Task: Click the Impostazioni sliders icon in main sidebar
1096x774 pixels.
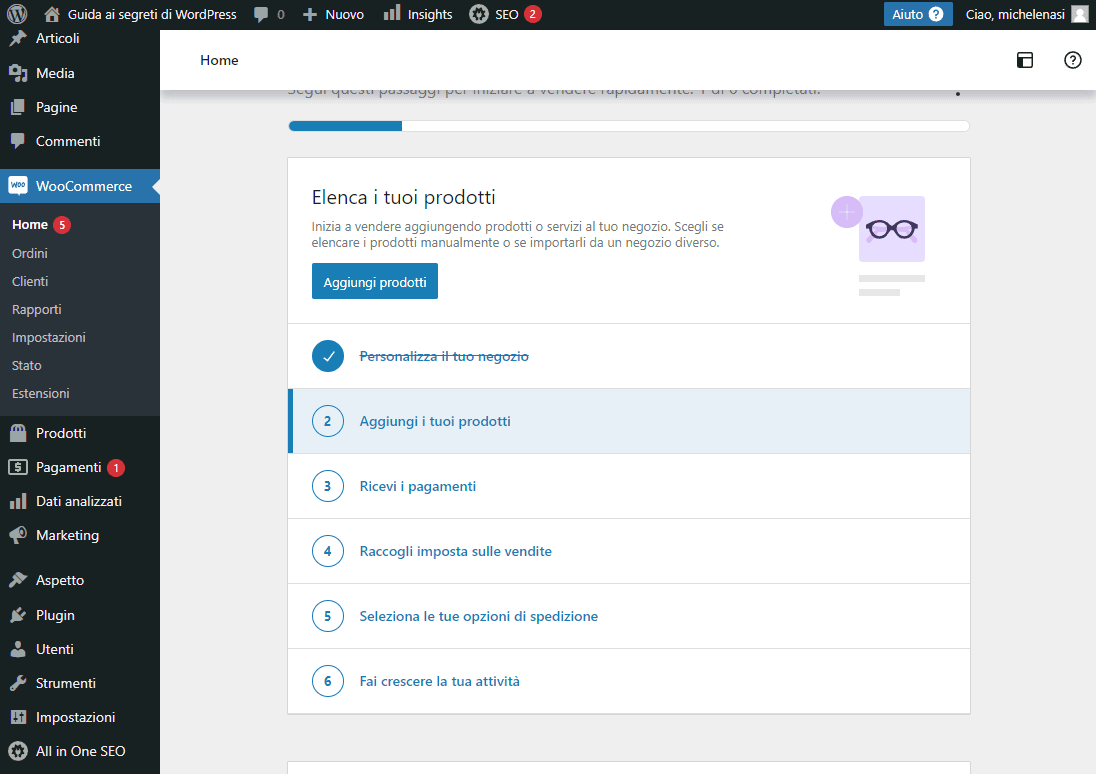Action: pos(18,717)
